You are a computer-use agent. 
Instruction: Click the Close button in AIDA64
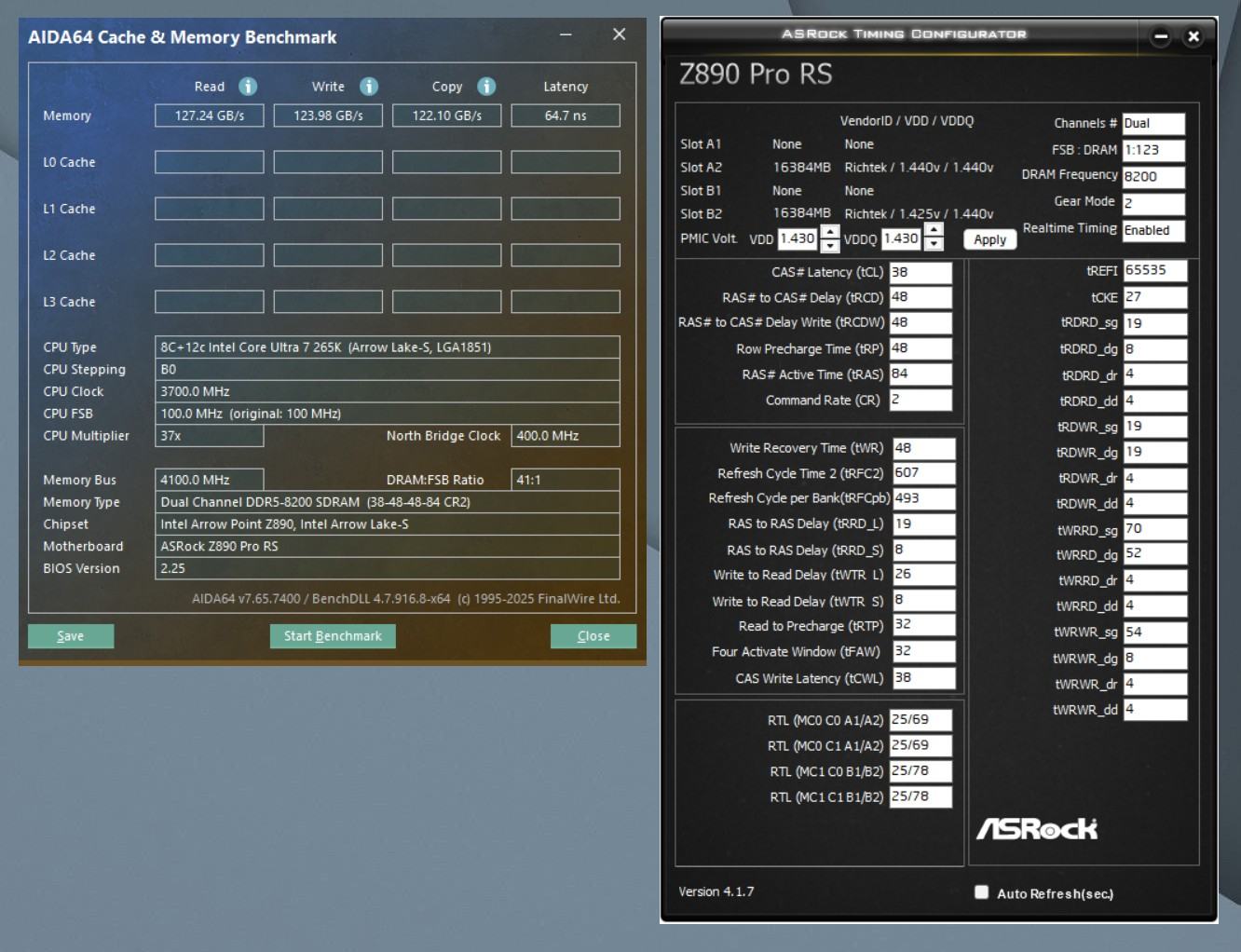593,636
